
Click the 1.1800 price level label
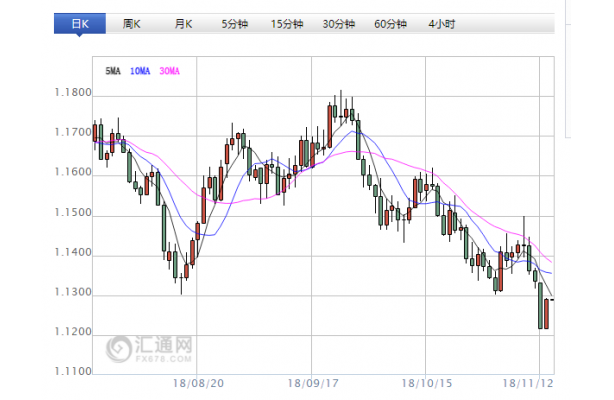[x=72, y=93]
